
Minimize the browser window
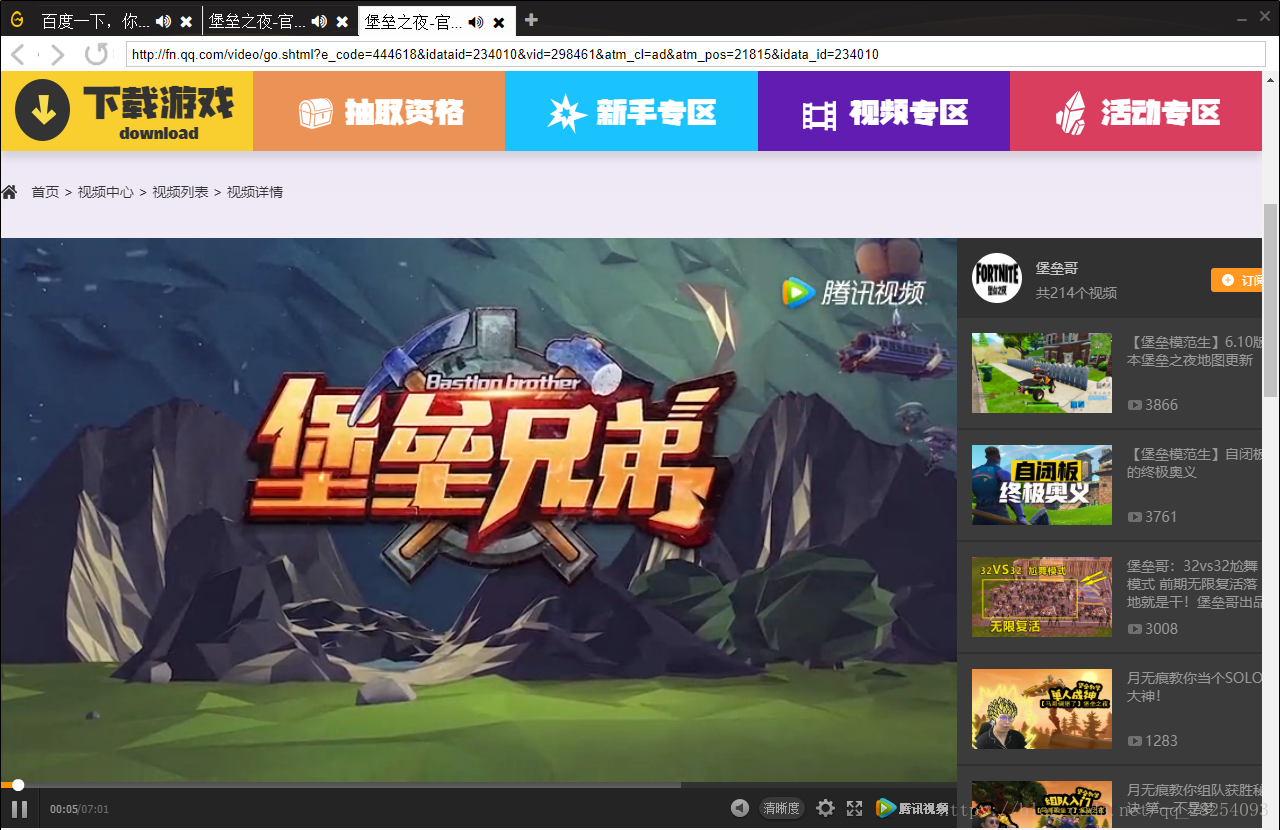click(x=1241, y=19)
